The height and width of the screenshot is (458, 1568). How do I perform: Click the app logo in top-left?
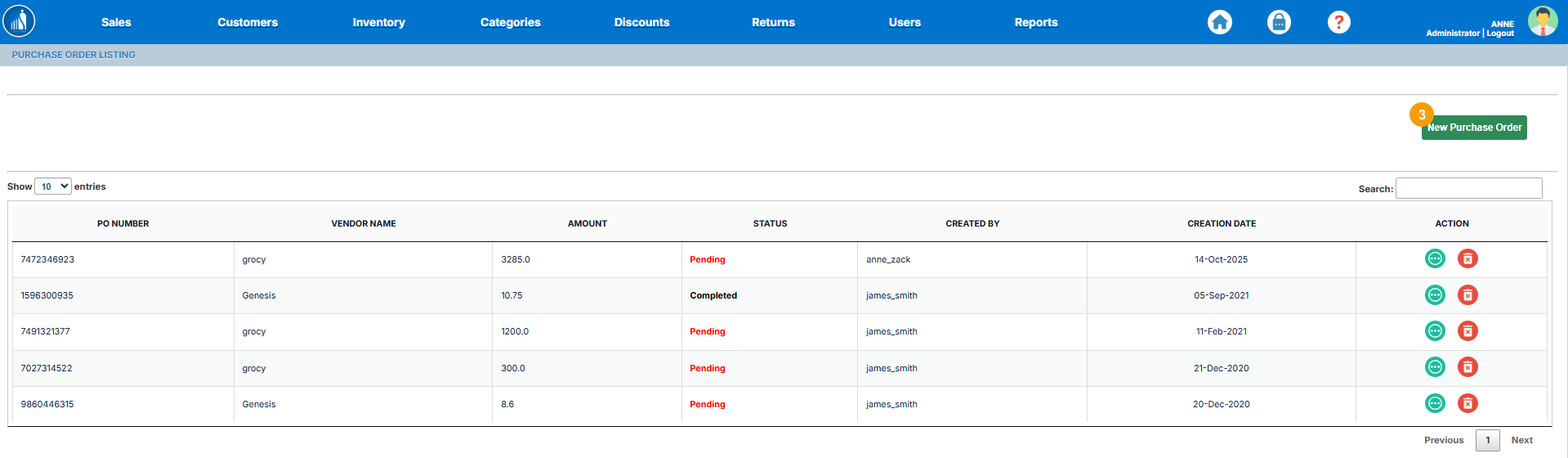pos(19,21)
